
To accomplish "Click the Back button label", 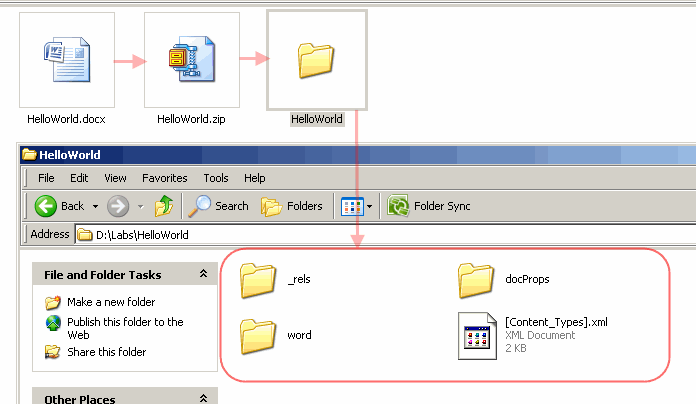I will [72, 206].
